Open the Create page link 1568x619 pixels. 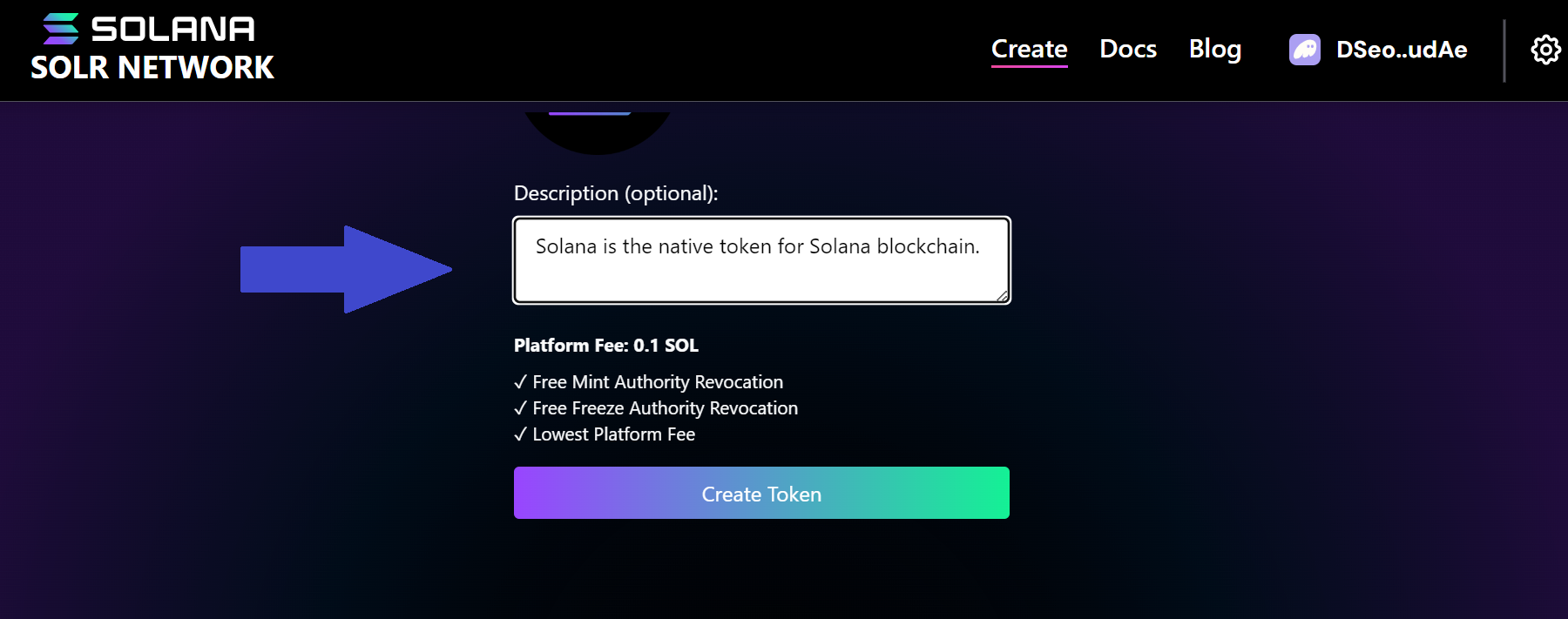[1029, 50]
